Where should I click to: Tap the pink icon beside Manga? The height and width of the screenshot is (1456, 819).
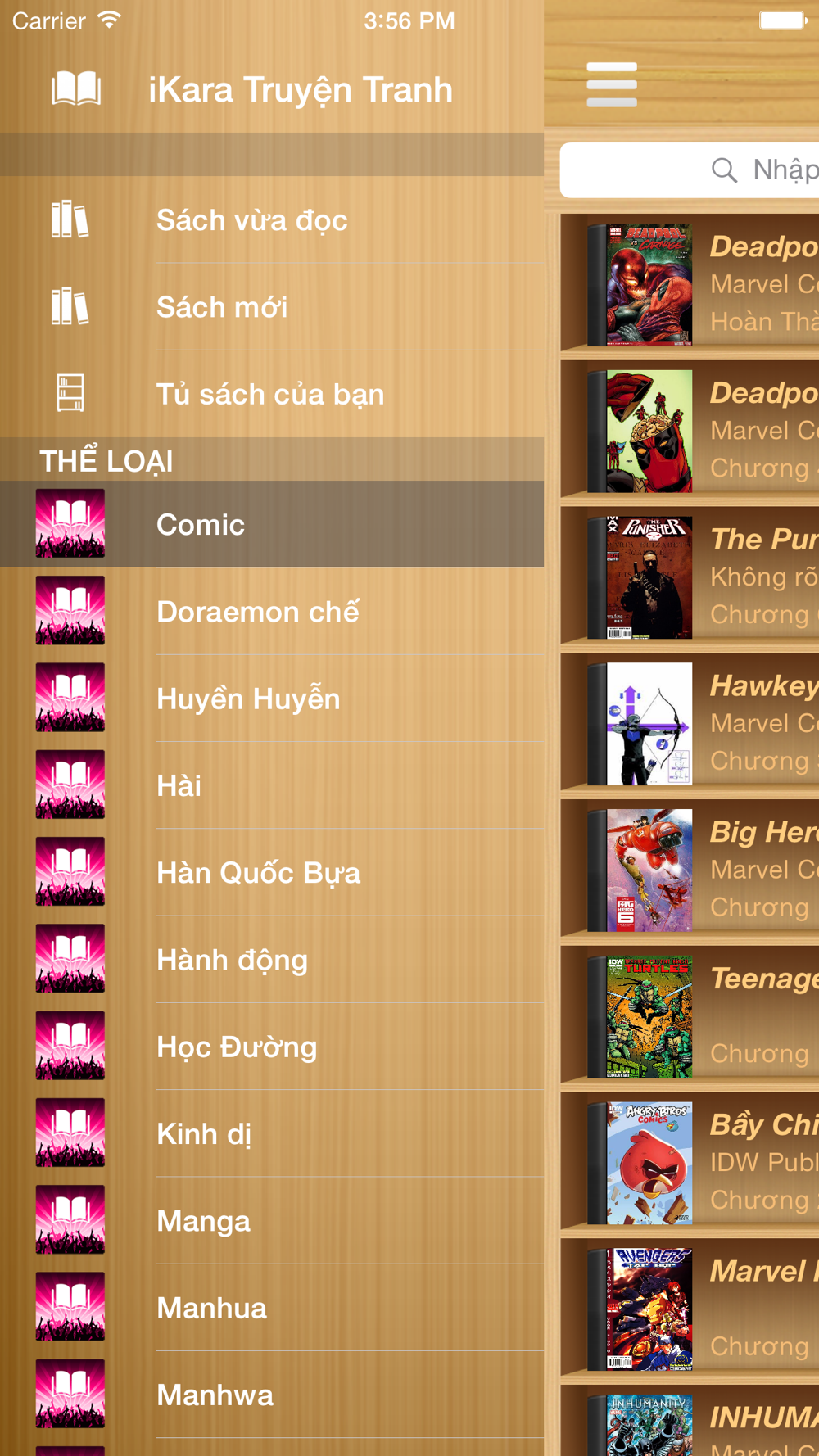pyautogui.click(x=70, y=1220)
